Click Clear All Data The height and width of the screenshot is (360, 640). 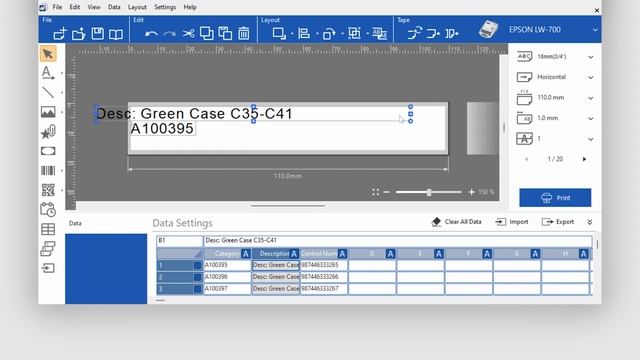tap(456, 222)
